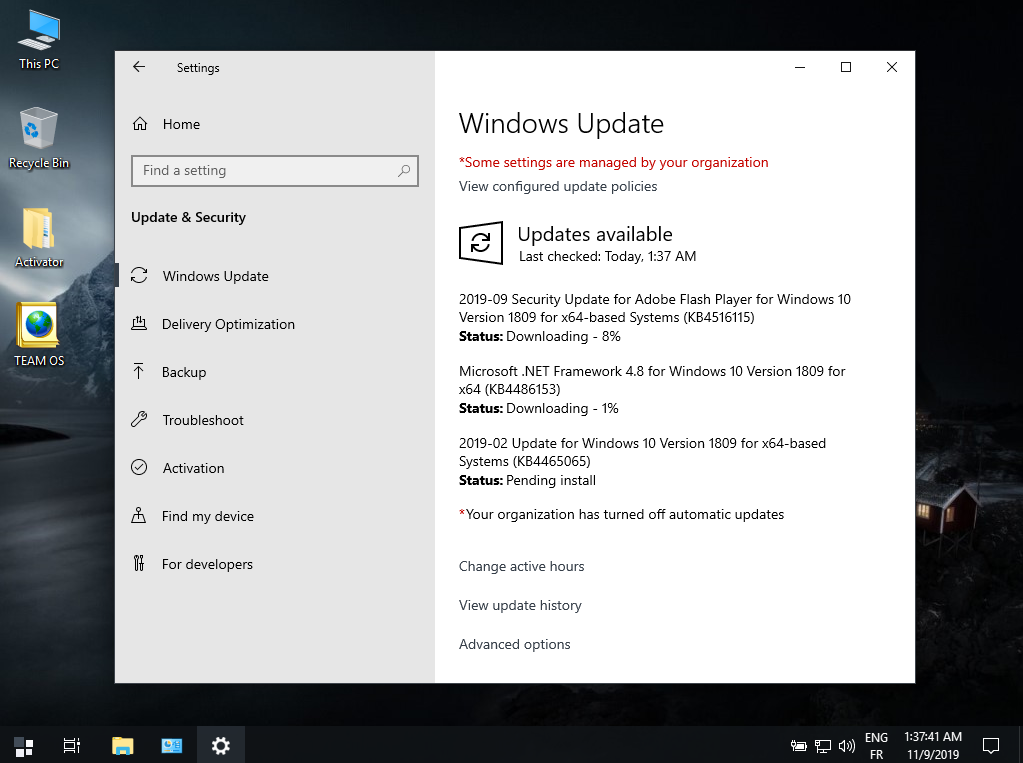Open the Home icon in Settings sidebar
The image size is (1023, 763).
point(140,124)
